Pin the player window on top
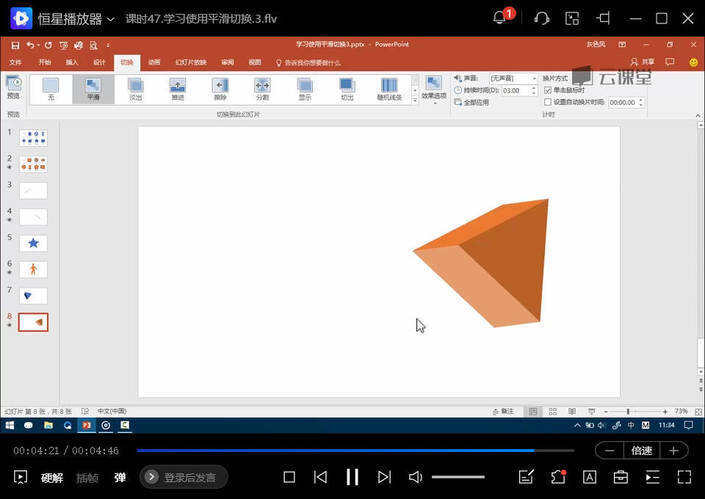This screenshot has width=705, height=499. (603, 18)
